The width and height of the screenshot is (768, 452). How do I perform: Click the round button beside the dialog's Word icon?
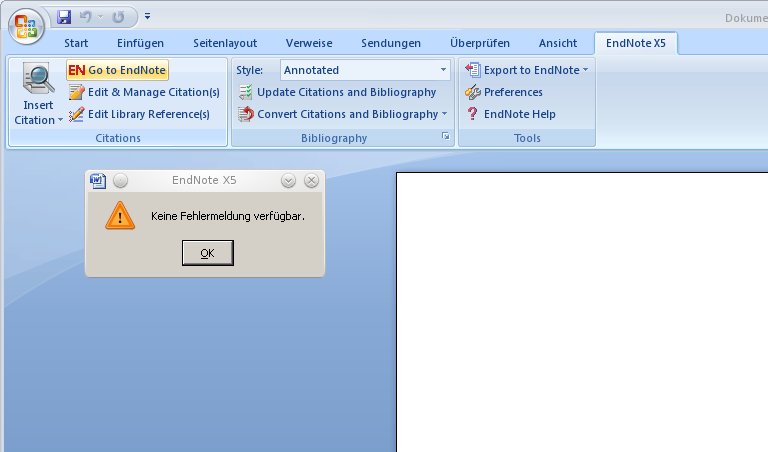120,181
